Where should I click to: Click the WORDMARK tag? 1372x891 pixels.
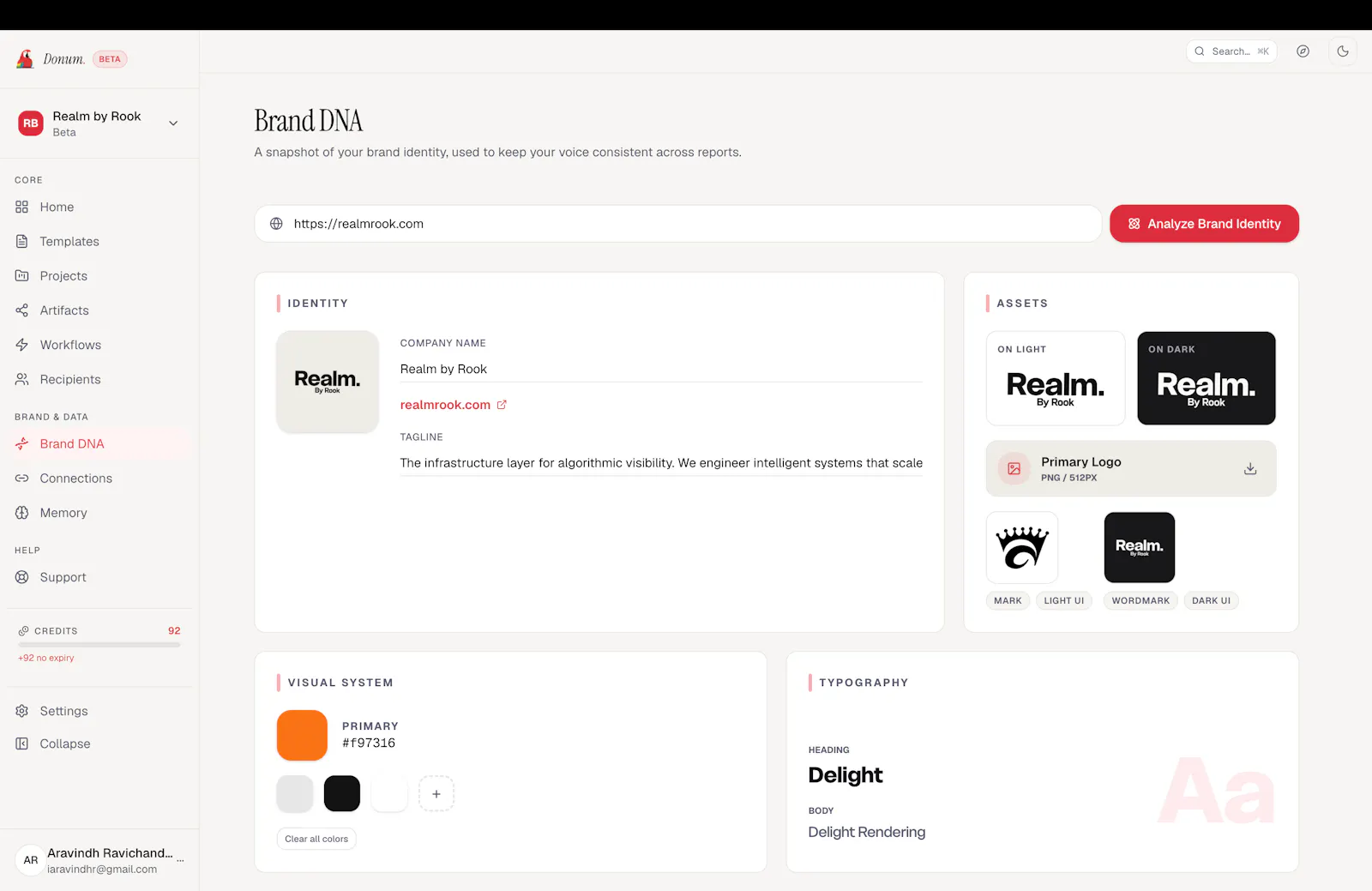coord(1140,601)
